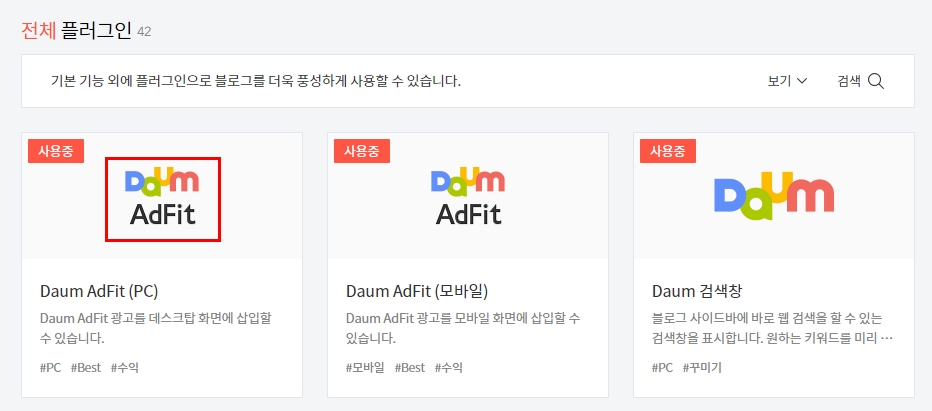Open the Daum AdFit (PC) plugin title
Image resolution: width=932 pixels, height=411 pixels.
99,292
